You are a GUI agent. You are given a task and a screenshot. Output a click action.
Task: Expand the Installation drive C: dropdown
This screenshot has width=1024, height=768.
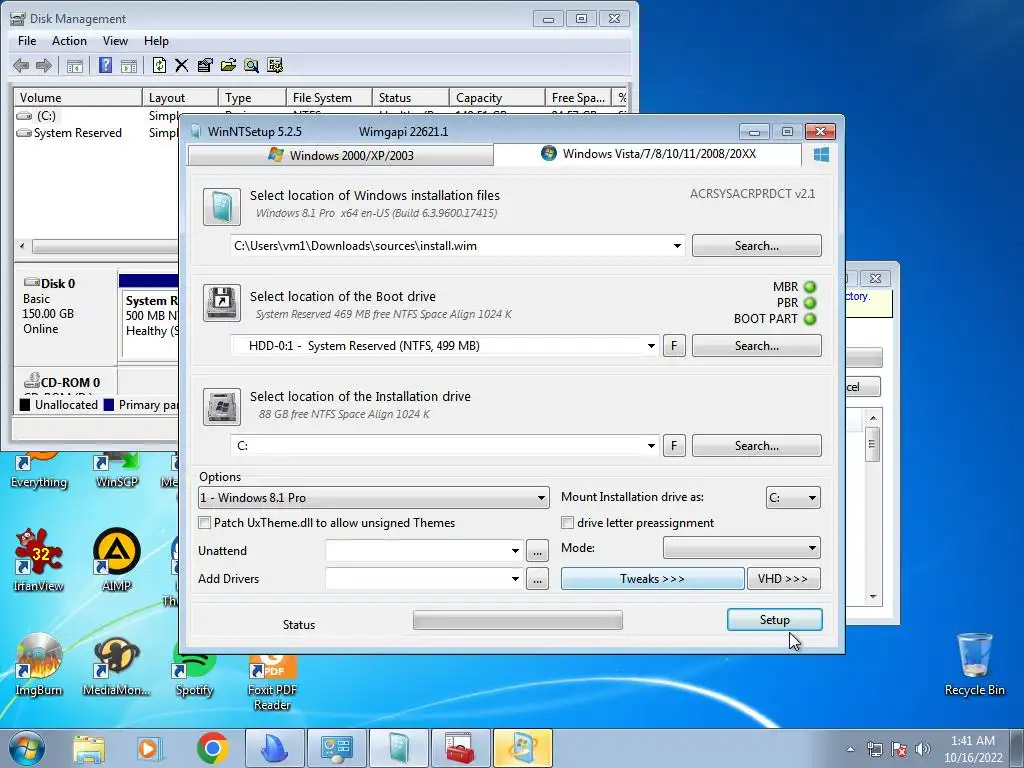tap(651, 446)
